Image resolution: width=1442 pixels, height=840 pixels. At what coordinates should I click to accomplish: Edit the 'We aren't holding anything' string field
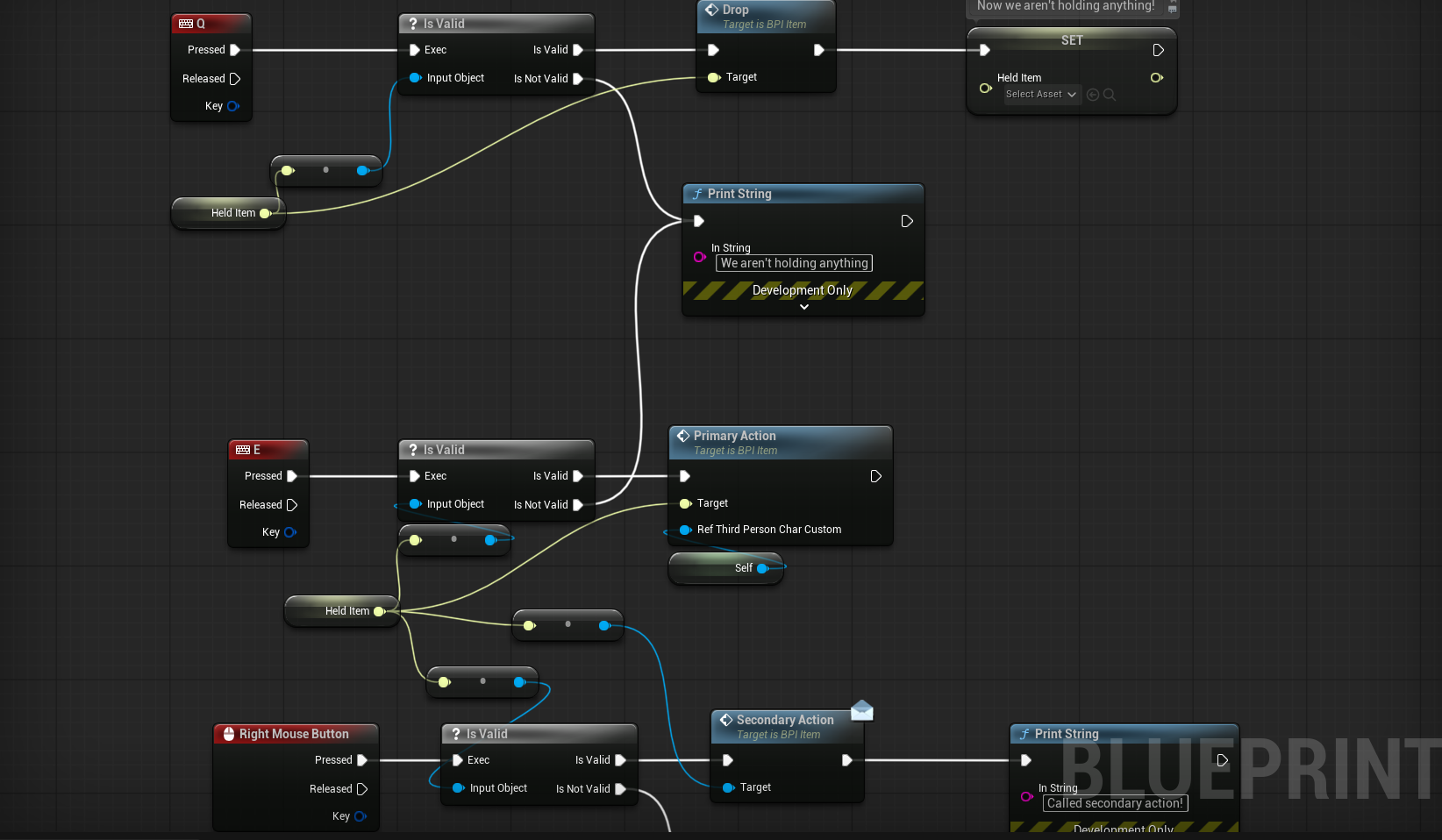click(x=795, y=263)
